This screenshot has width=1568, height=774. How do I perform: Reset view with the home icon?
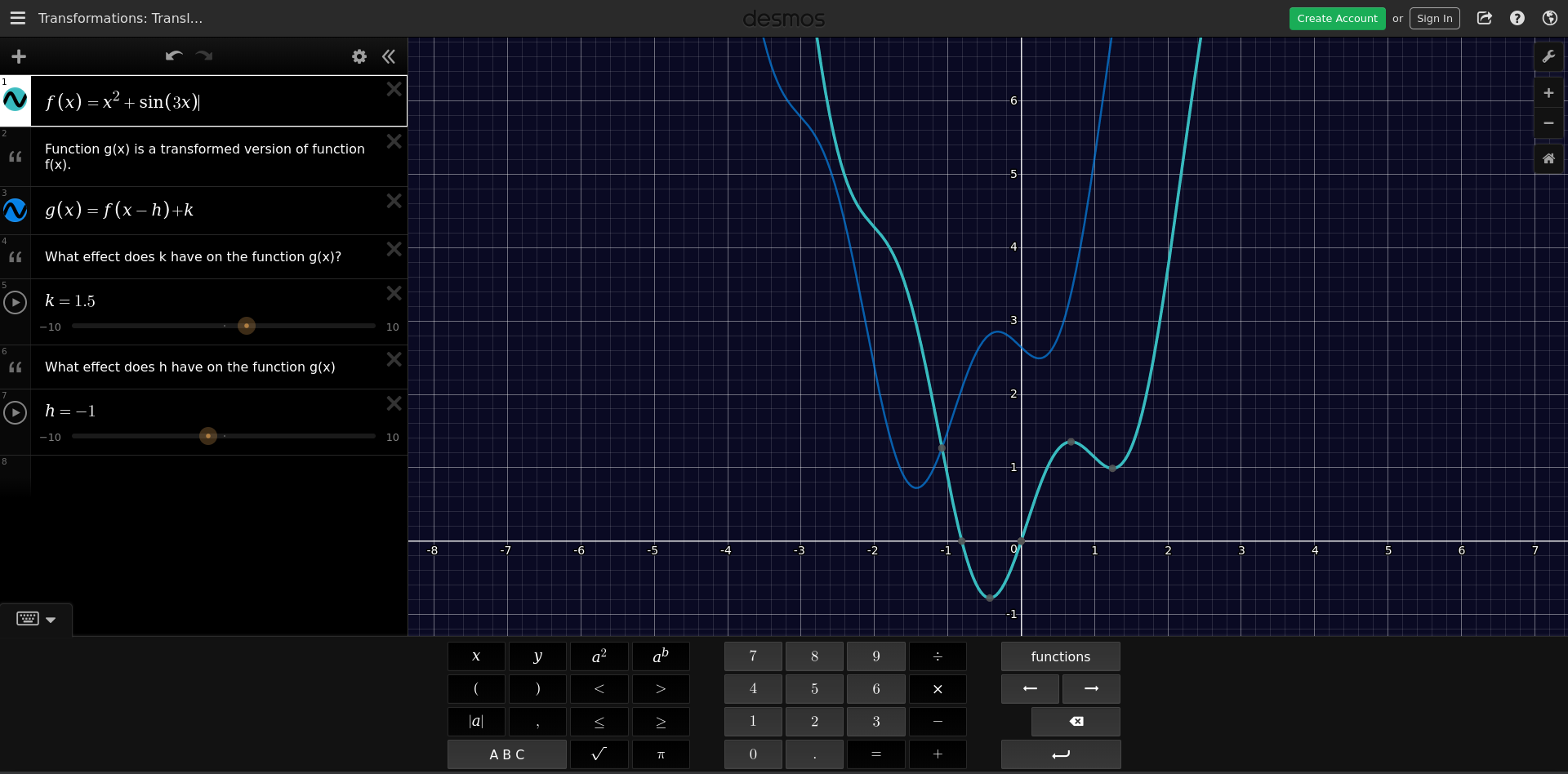coord(1548,158)
